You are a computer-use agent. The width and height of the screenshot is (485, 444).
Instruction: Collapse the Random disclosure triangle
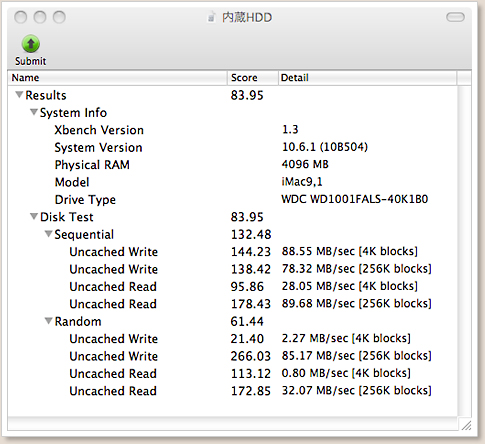pos(48,321)
